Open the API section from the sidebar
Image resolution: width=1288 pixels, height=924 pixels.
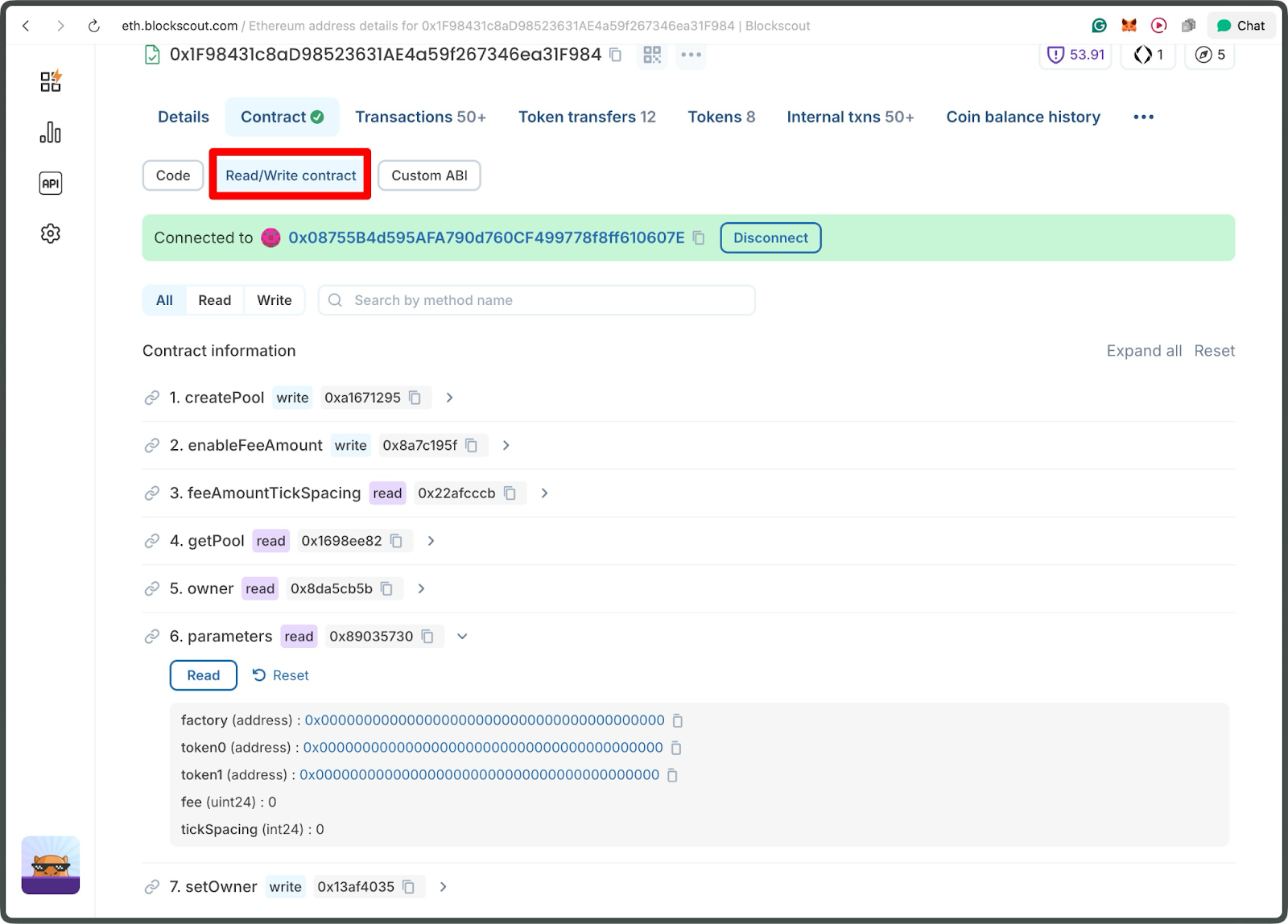pyautogui.click(x=50, y=183)
